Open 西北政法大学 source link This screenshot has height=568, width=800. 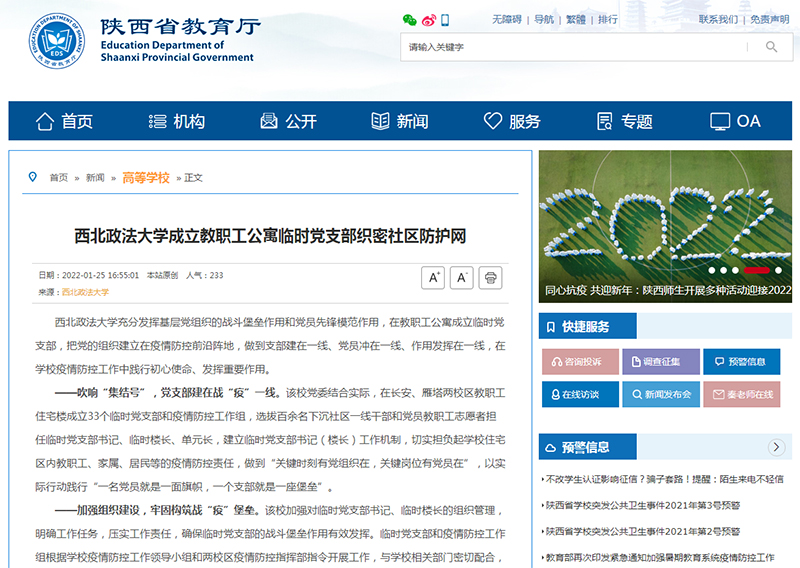click(85, 292)
